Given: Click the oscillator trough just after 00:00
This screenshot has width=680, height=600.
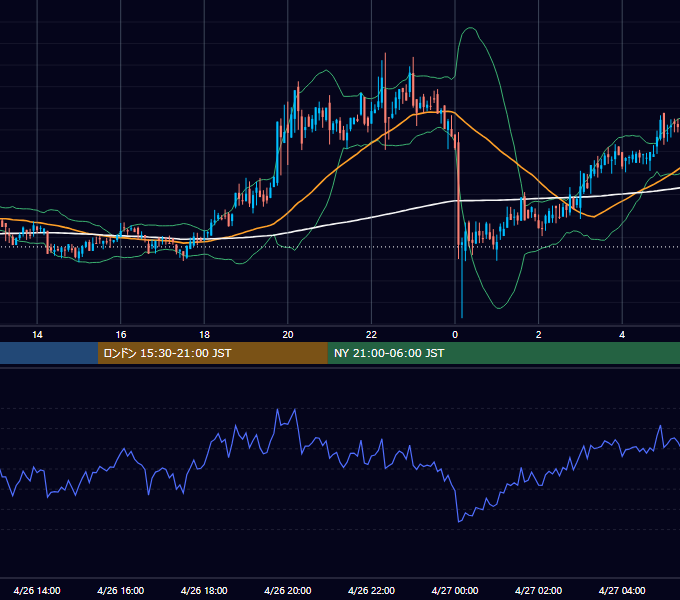Looking at the screenshot, I should click(459, 521).
